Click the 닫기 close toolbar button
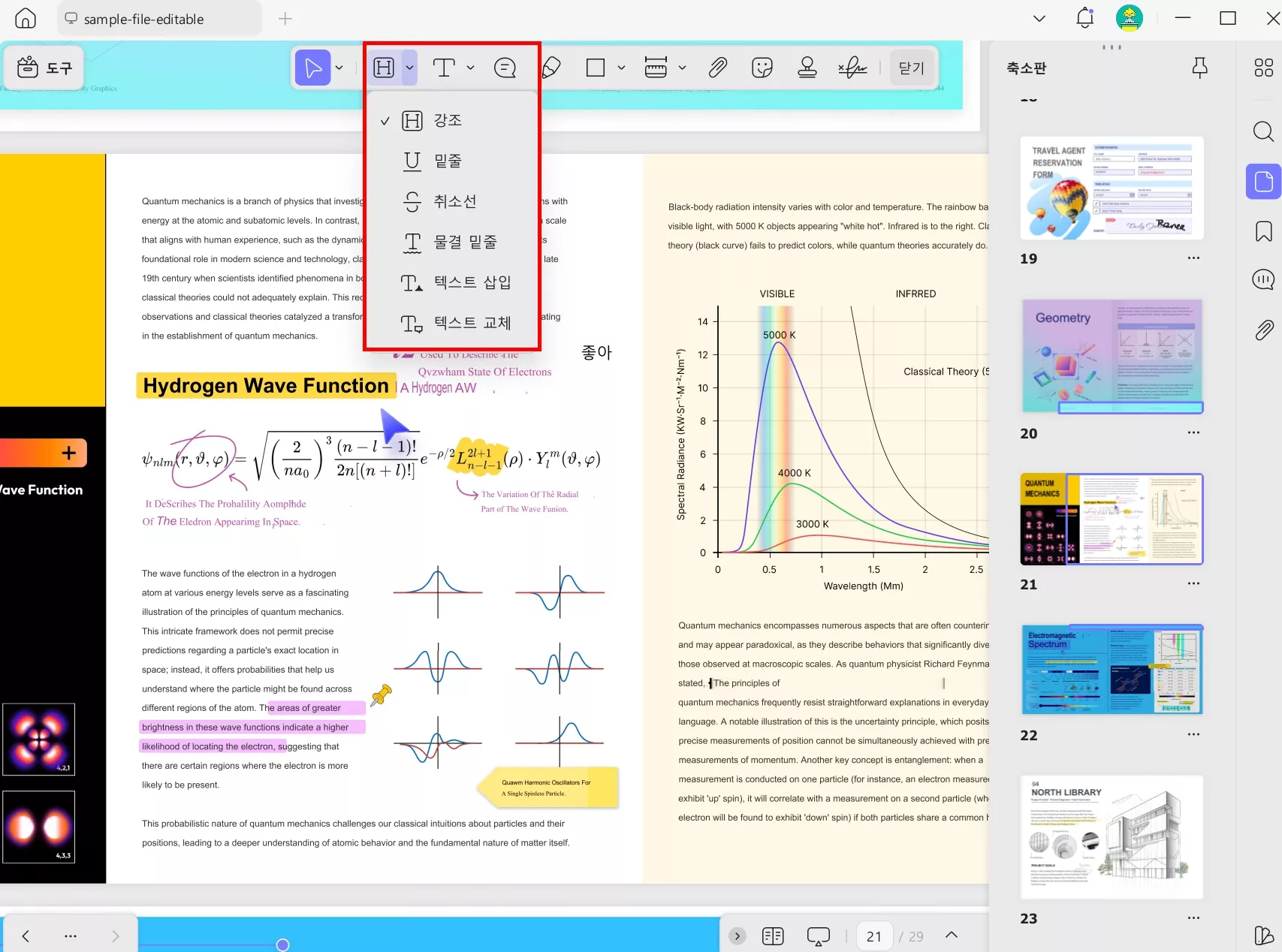 (912, 68)
